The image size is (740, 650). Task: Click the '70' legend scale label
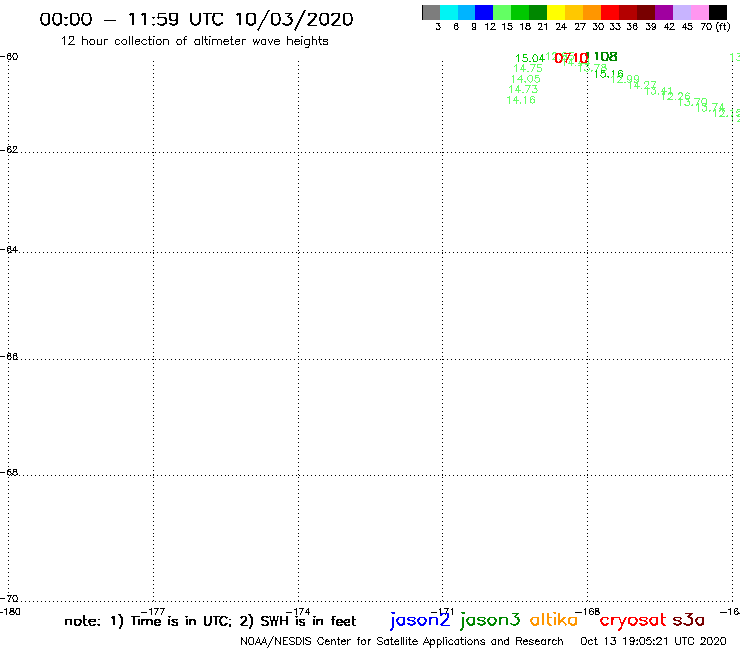[706, 26]
